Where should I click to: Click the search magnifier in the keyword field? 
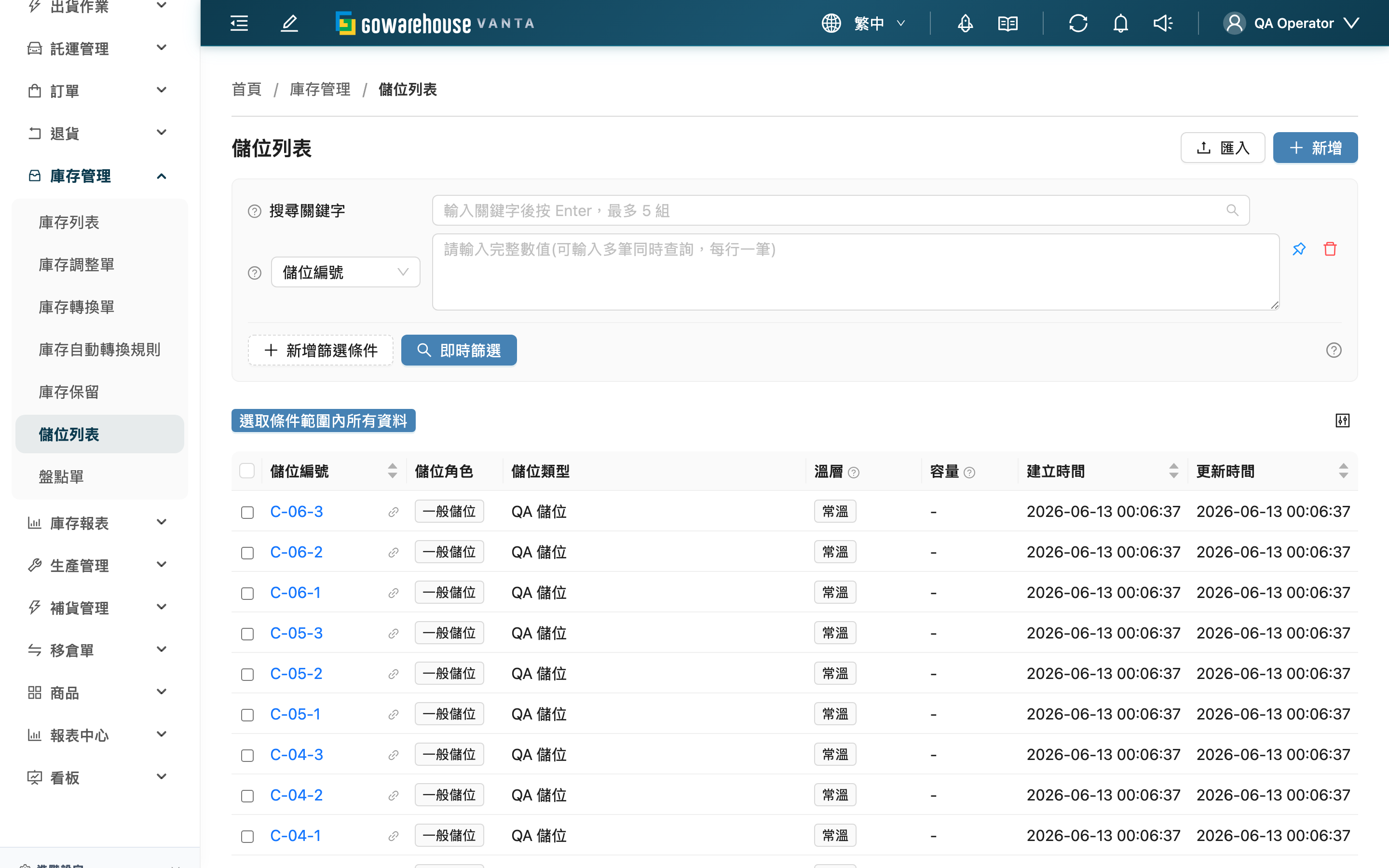pyautogui.click(x=1232, y=211)
